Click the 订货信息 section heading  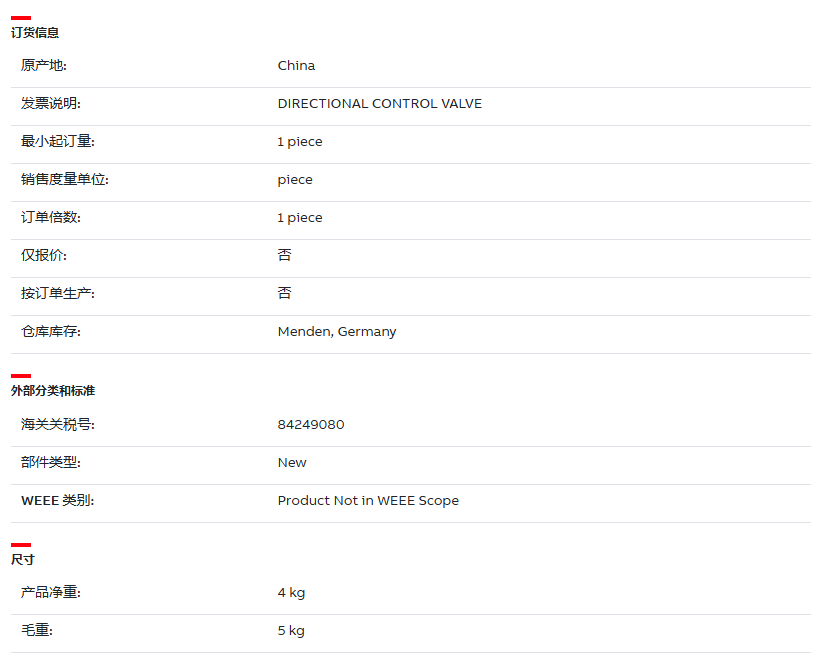[35, 32]
